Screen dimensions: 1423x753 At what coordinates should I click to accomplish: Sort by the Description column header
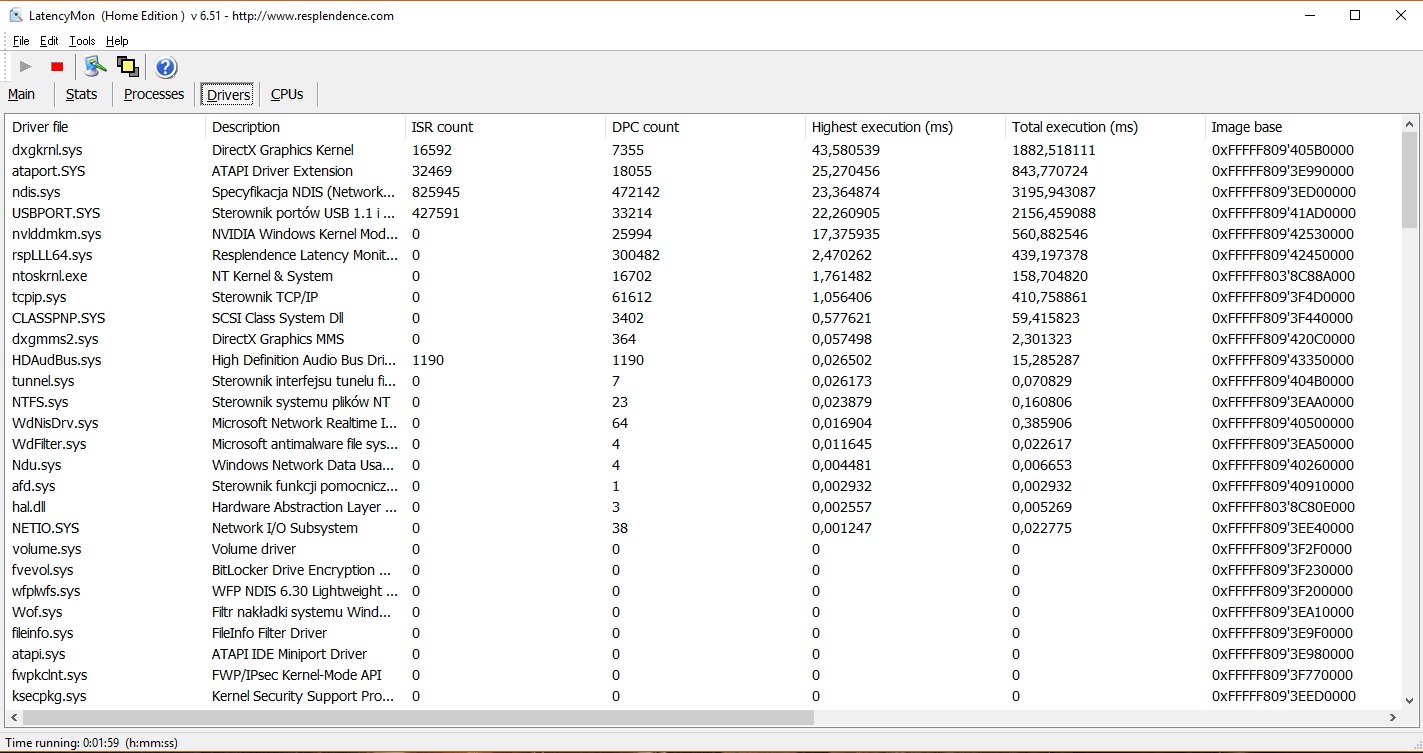(305, 127)
